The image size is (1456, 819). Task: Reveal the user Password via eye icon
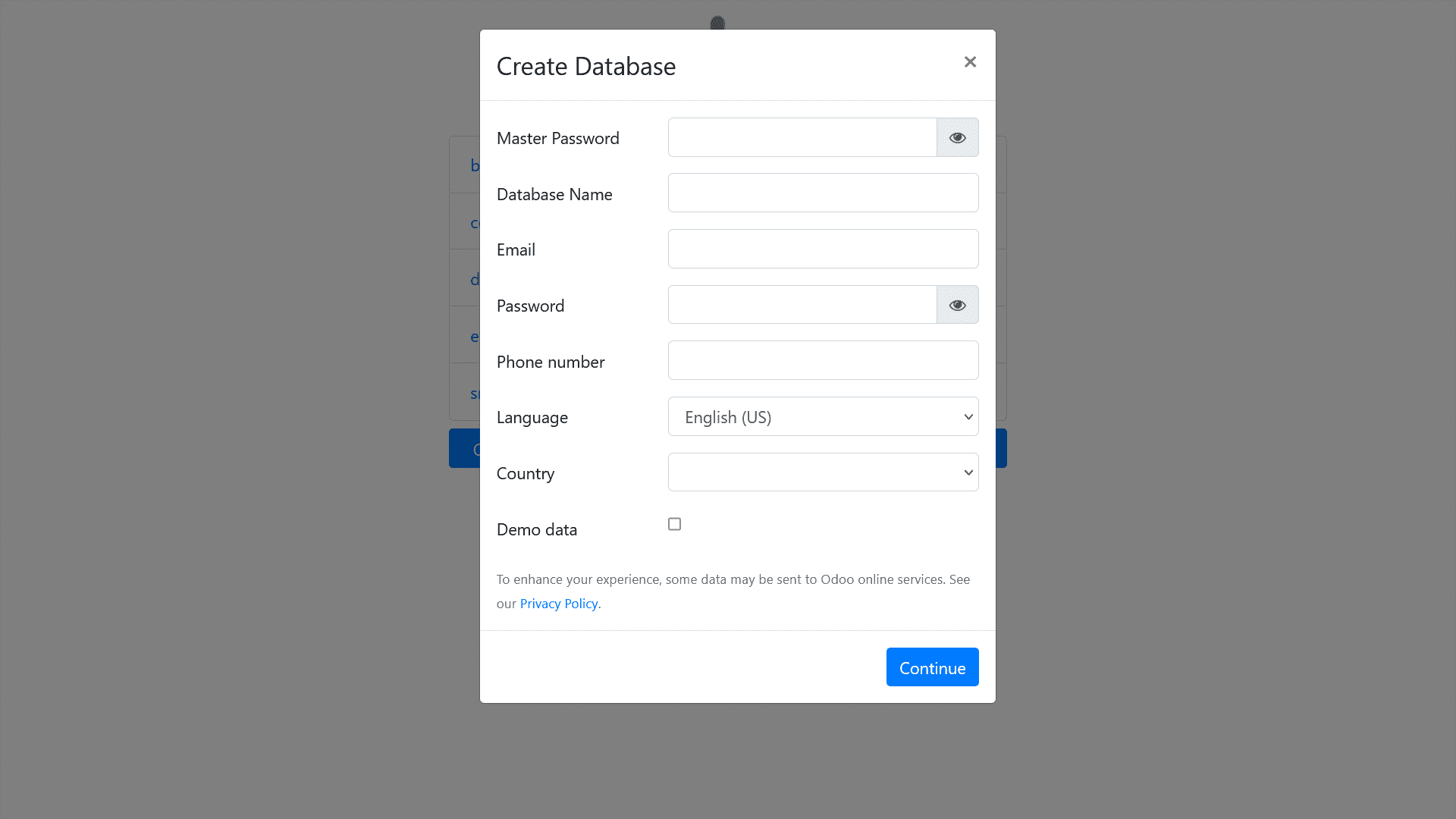pos(957,305)
